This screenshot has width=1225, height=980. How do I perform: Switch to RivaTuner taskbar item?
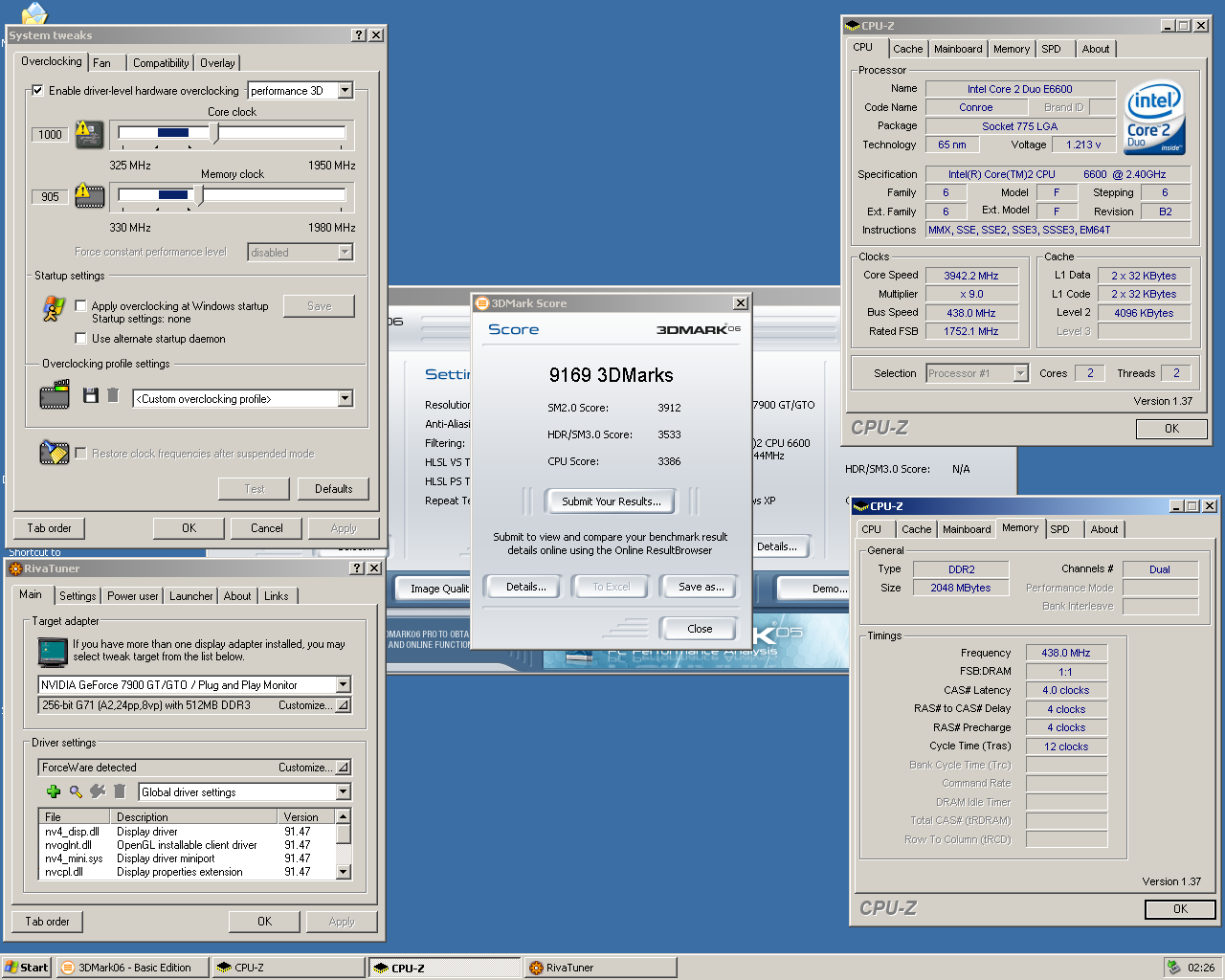click(x=600, y=968)
